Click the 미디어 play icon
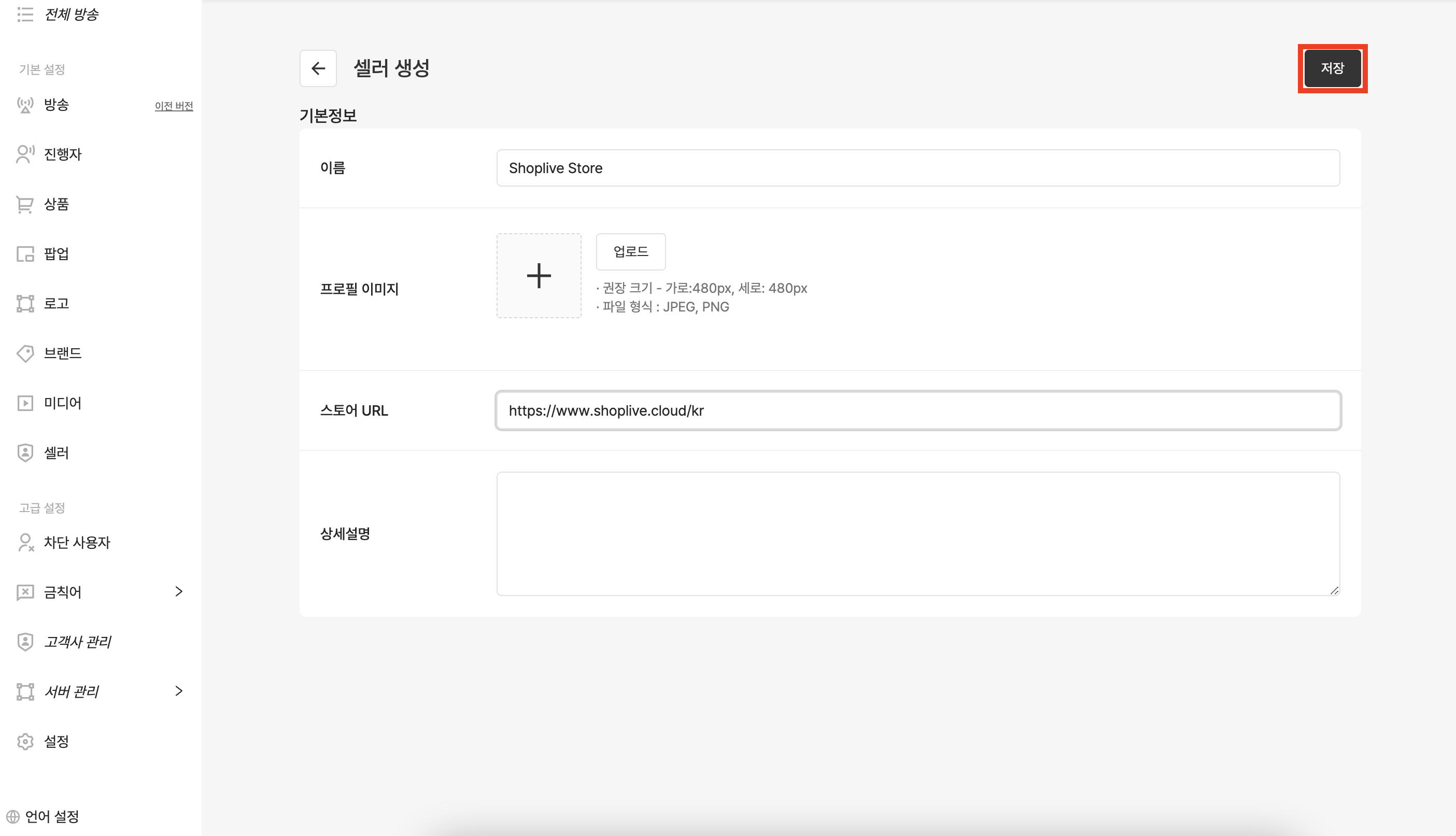The width and height of the screenshot is (1456, 836). 25,403
